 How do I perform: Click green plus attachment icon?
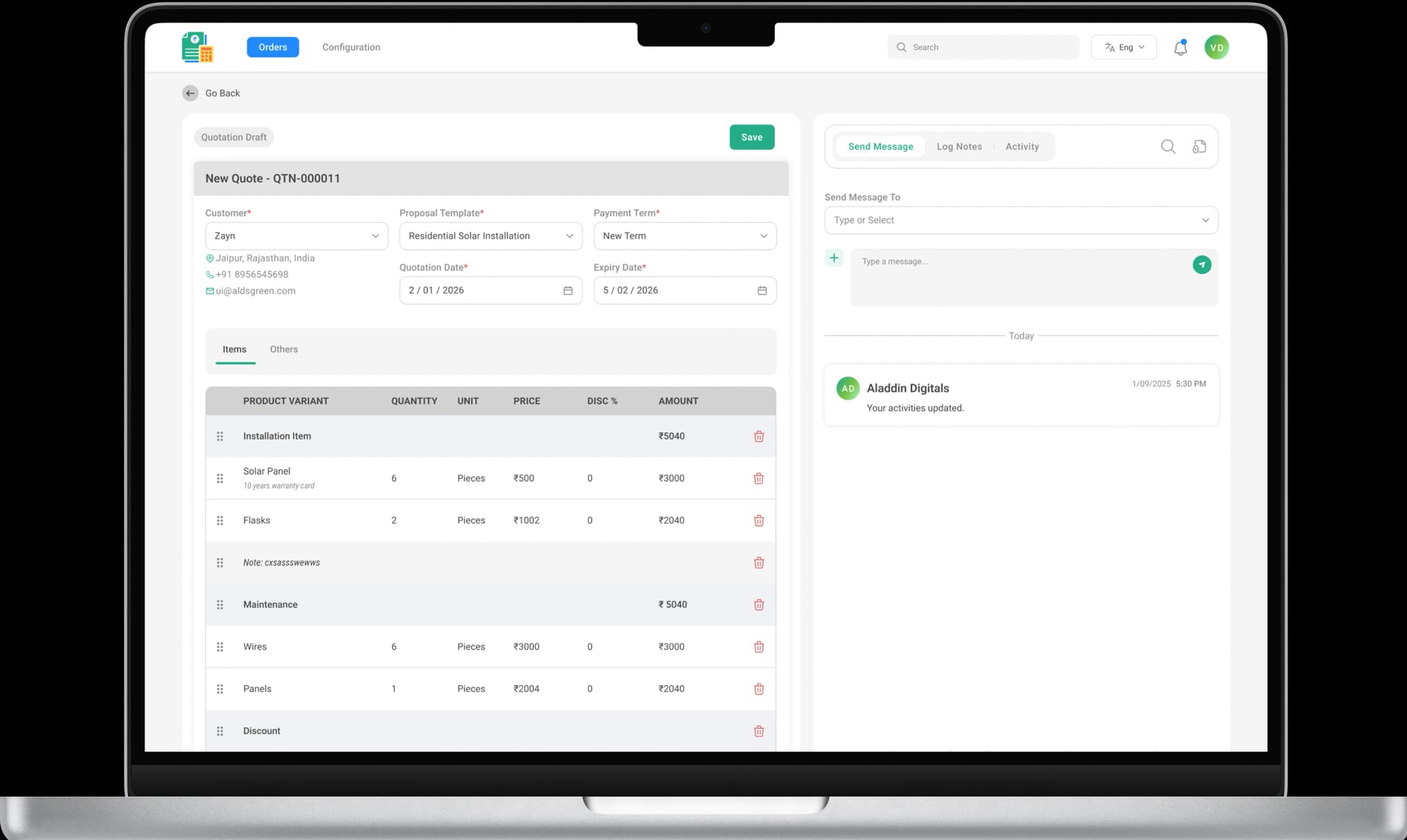coord(834,258)
